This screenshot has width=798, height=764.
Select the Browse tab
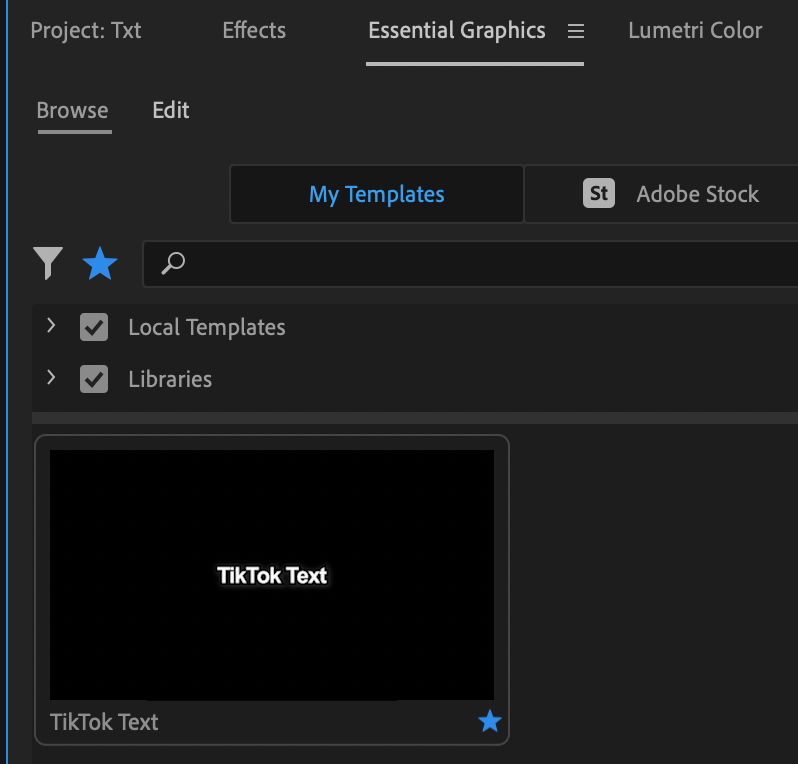(72, 110)
